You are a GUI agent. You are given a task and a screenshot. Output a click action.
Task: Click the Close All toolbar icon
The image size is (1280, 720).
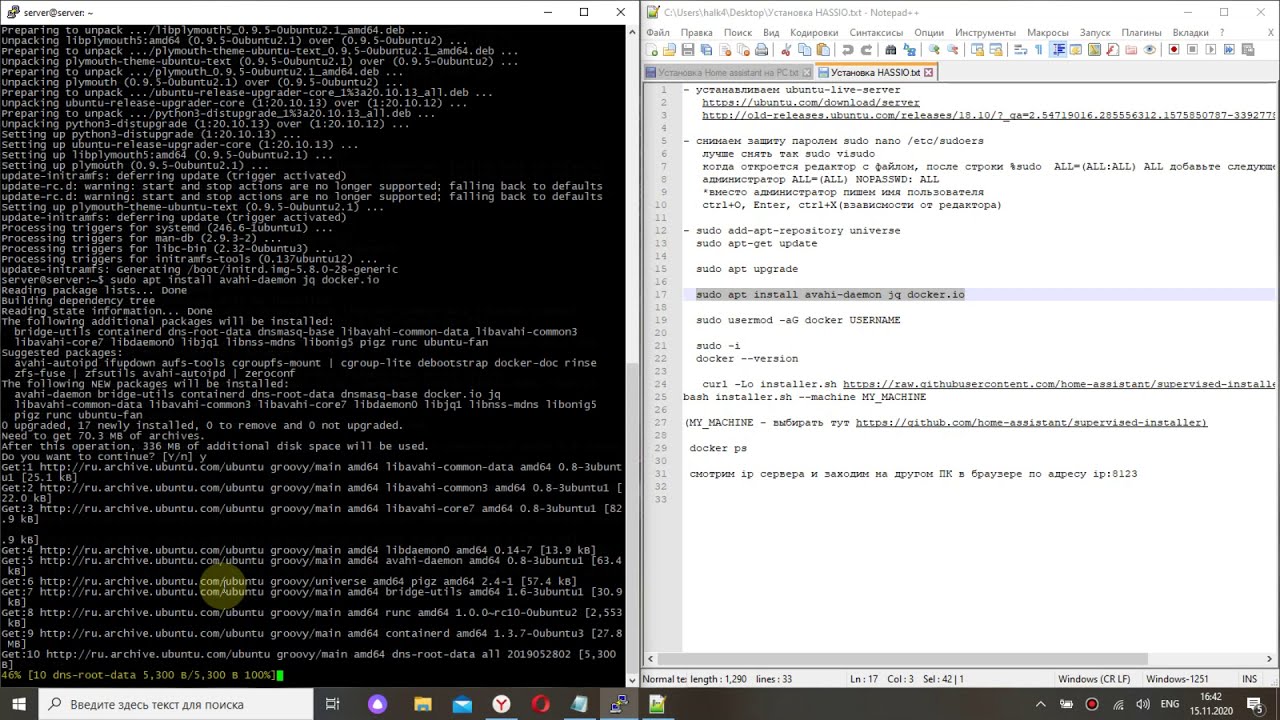tap(743, 50)
